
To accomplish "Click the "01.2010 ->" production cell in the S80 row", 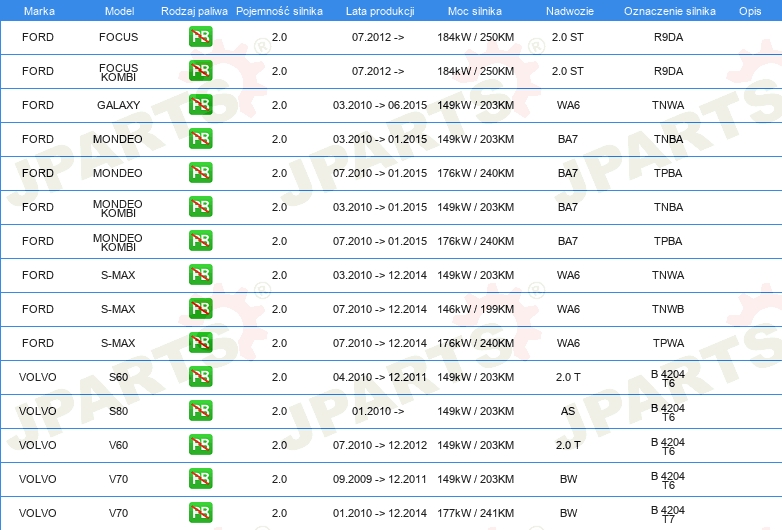I will click(378, 411).
